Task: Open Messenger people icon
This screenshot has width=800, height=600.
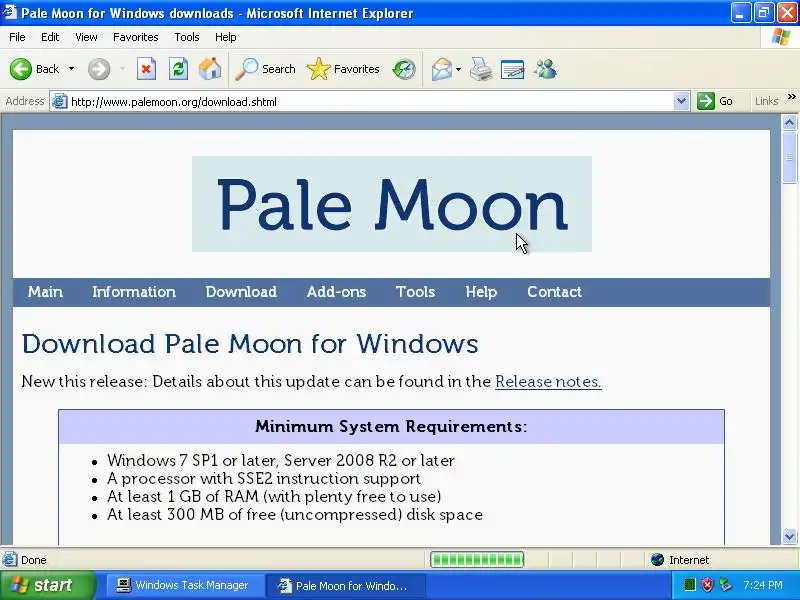Action: 545,69
